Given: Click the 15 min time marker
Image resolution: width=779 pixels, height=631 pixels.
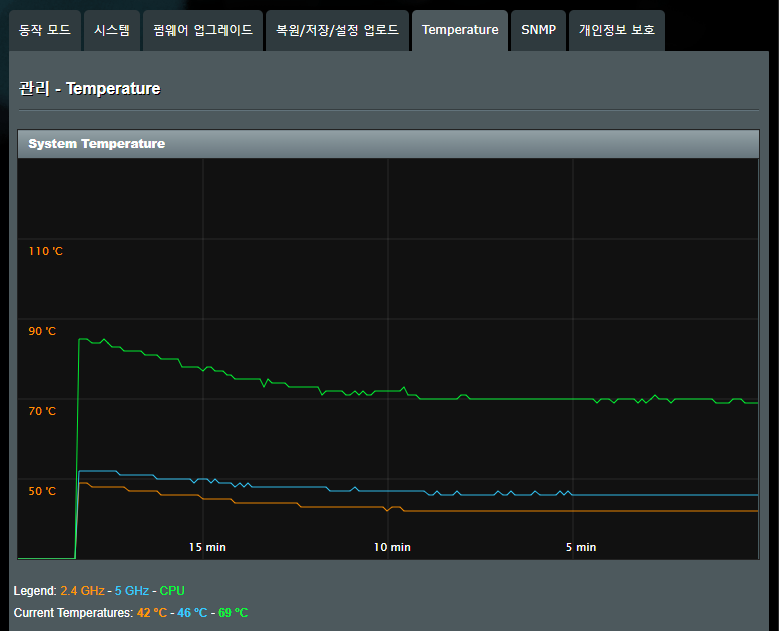Looking at the screenshot, I should [x=207, y=547].
